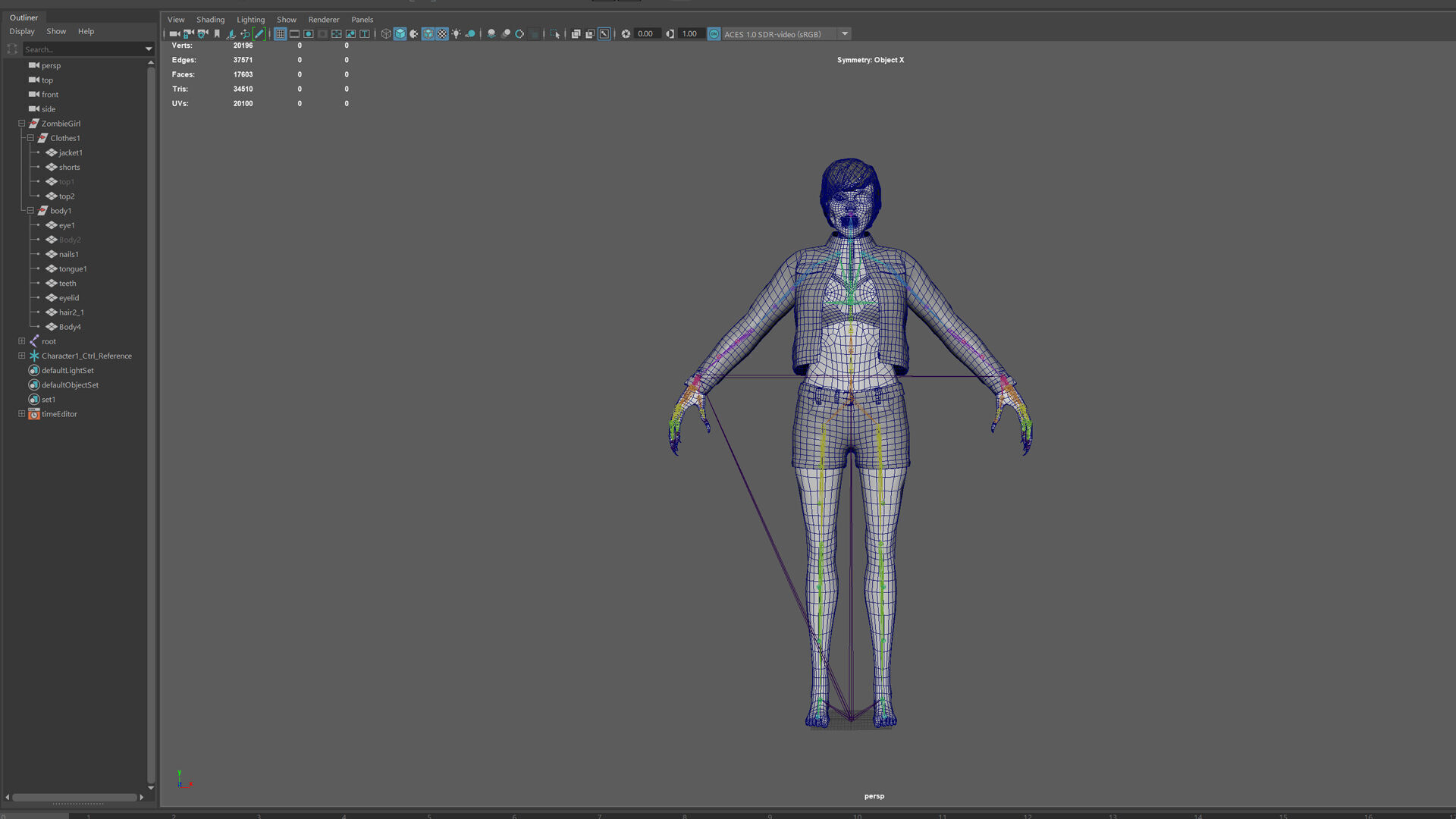Click the Image Plane icon
The width and height of the screenshot is (1456, 819).
231,34
